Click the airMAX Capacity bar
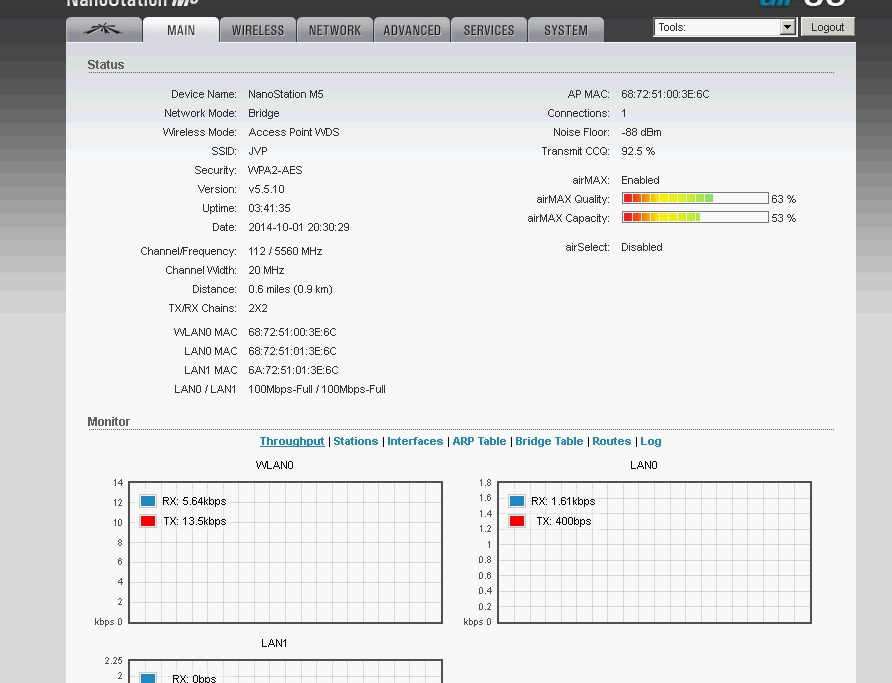The width and height of the screenshot is (892, 683). [695, 217]
